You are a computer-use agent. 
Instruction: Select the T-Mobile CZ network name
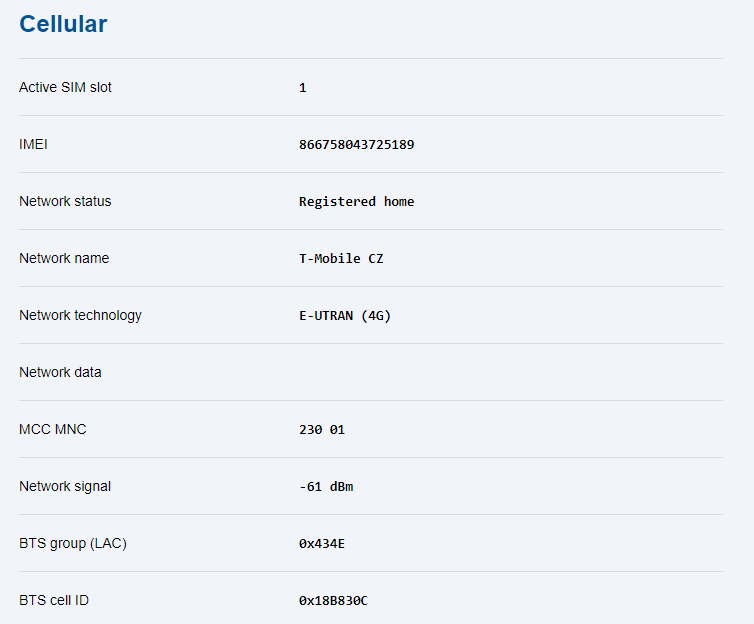point(341,259)
